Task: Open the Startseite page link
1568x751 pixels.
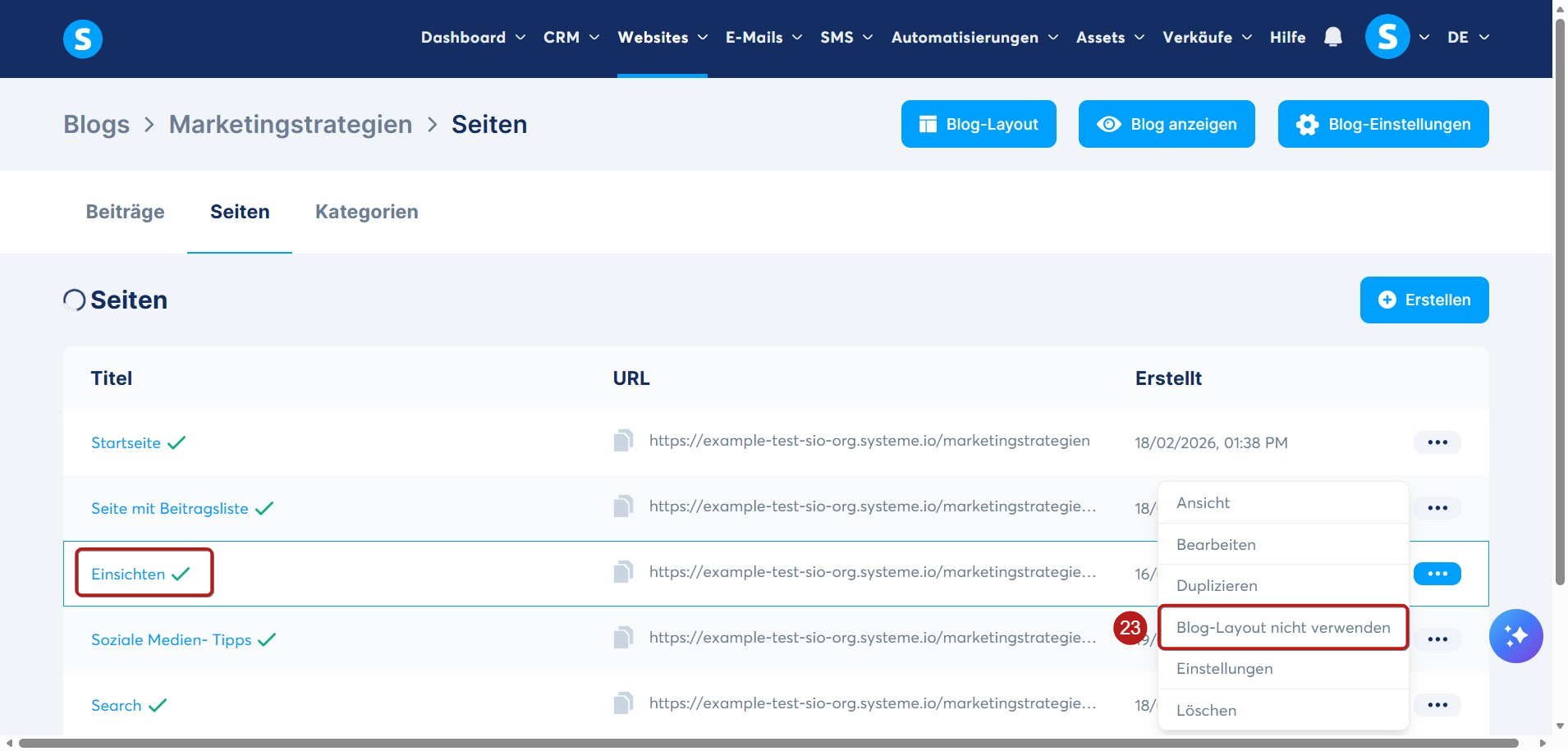Action: (126, 443)
